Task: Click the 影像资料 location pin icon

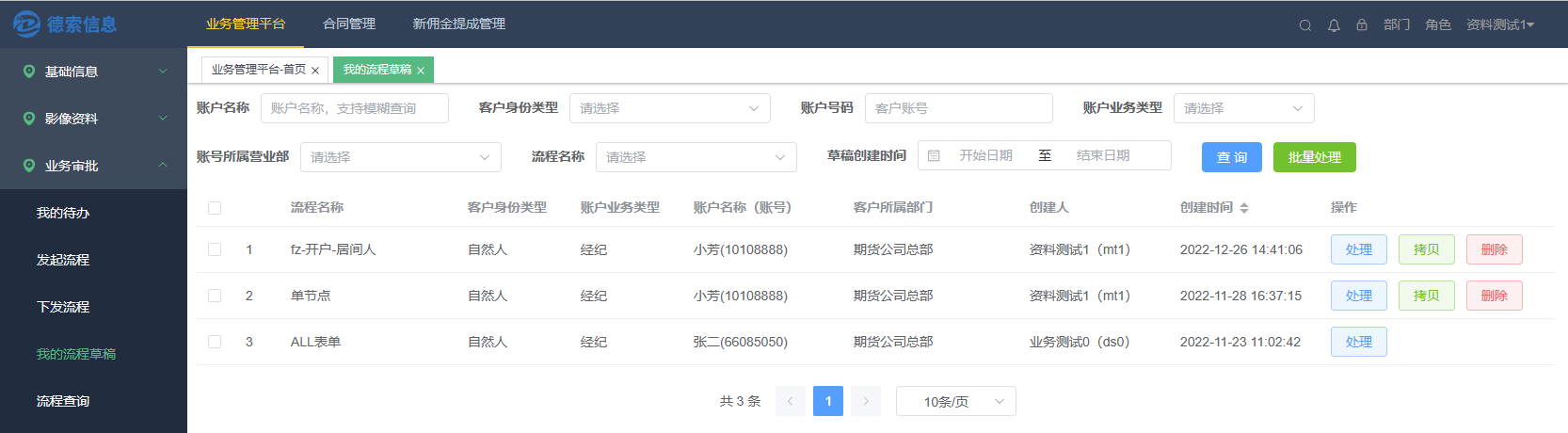Action: pos(29,119)
